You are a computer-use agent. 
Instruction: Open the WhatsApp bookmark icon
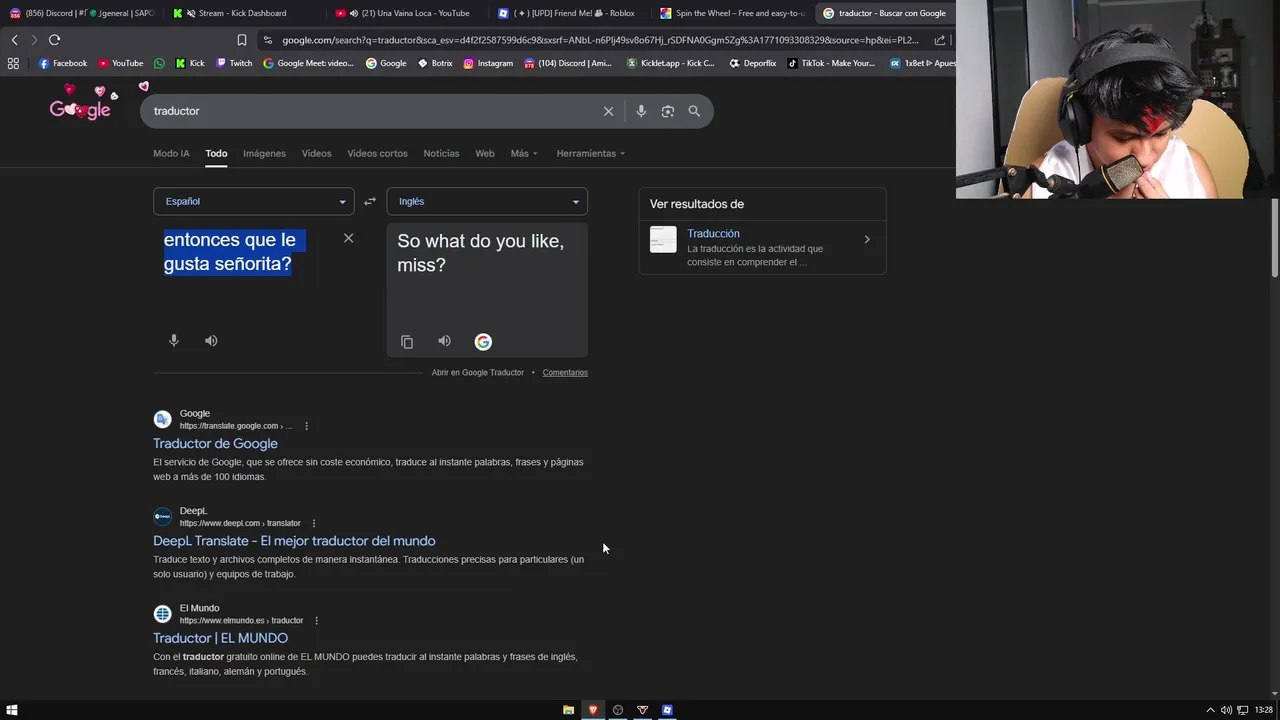tap(159, 63)
